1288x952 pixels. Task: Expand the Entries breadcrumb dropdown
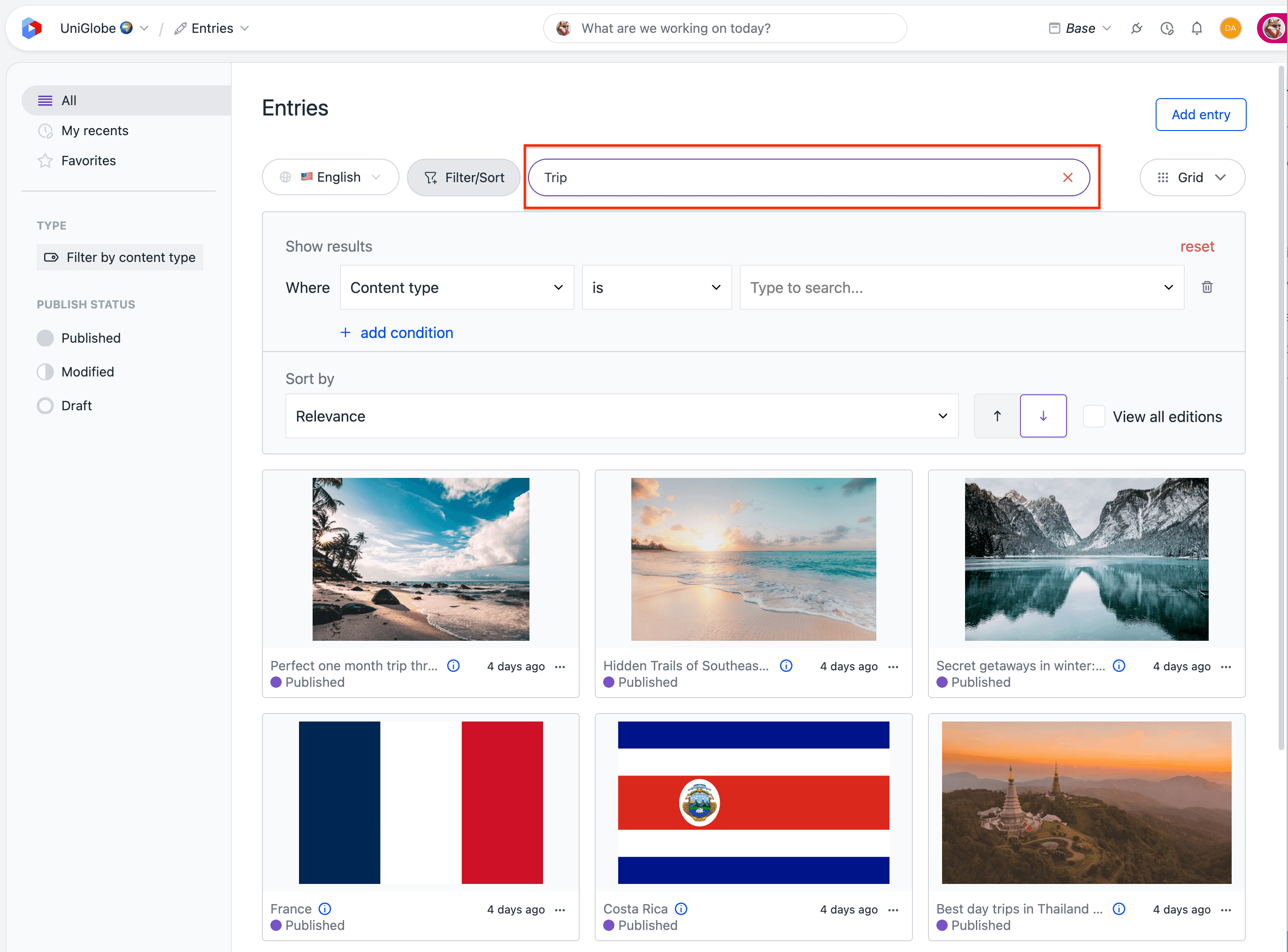245,28
